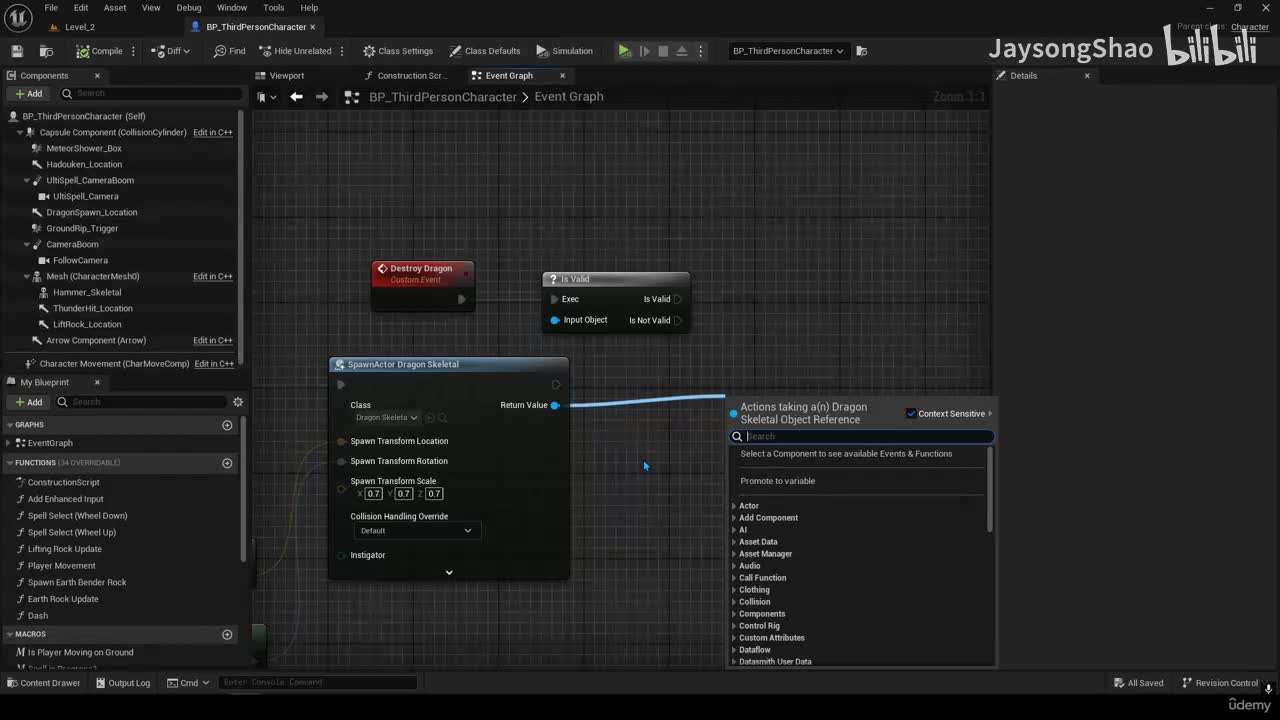This screenshot has width=1280, height=720.
Task: Click the back navigation arrow in graph
Action: pos(296,97)
